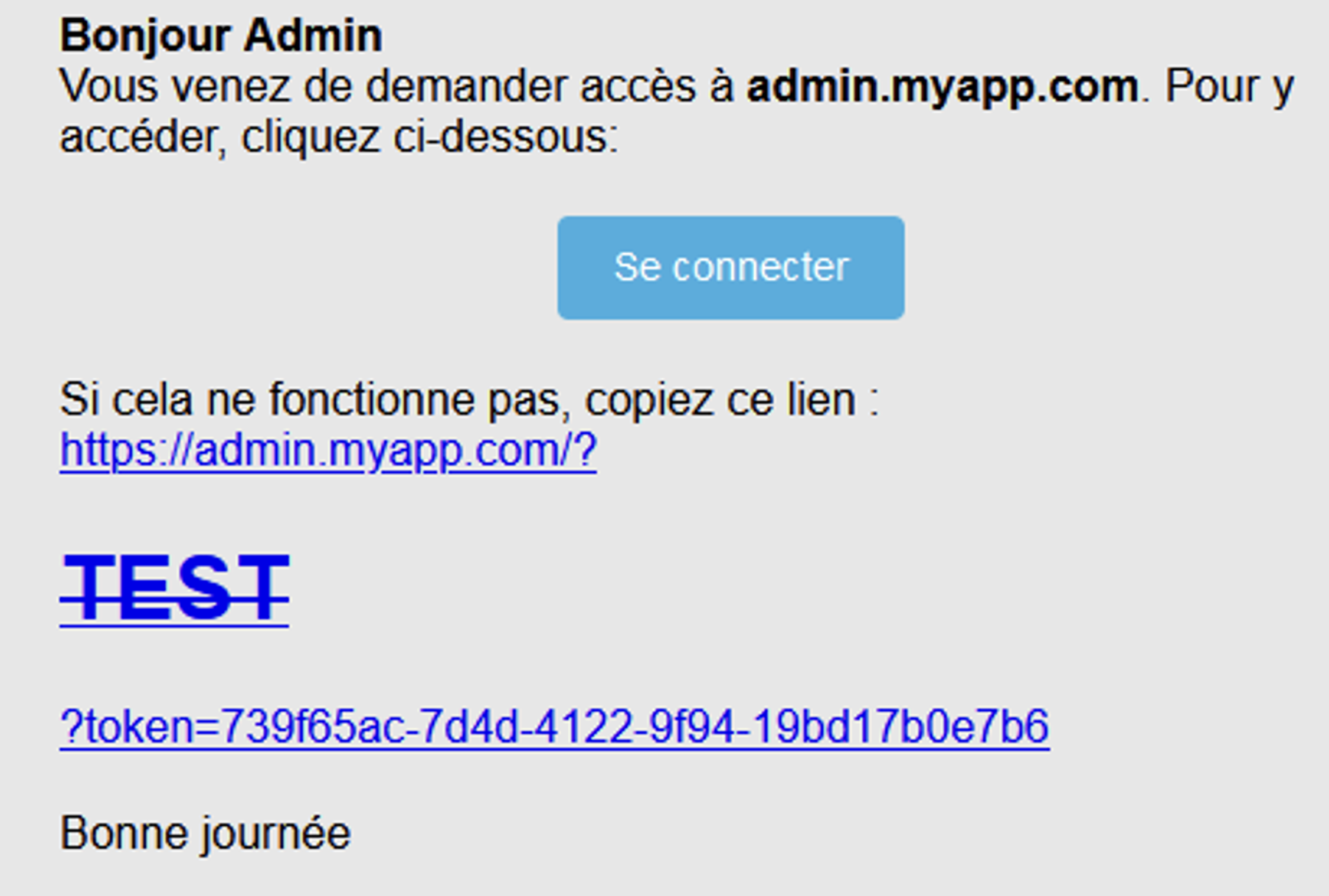Follow the ?token=739f65ac link

pyautogui.click(x=555, y=727)
